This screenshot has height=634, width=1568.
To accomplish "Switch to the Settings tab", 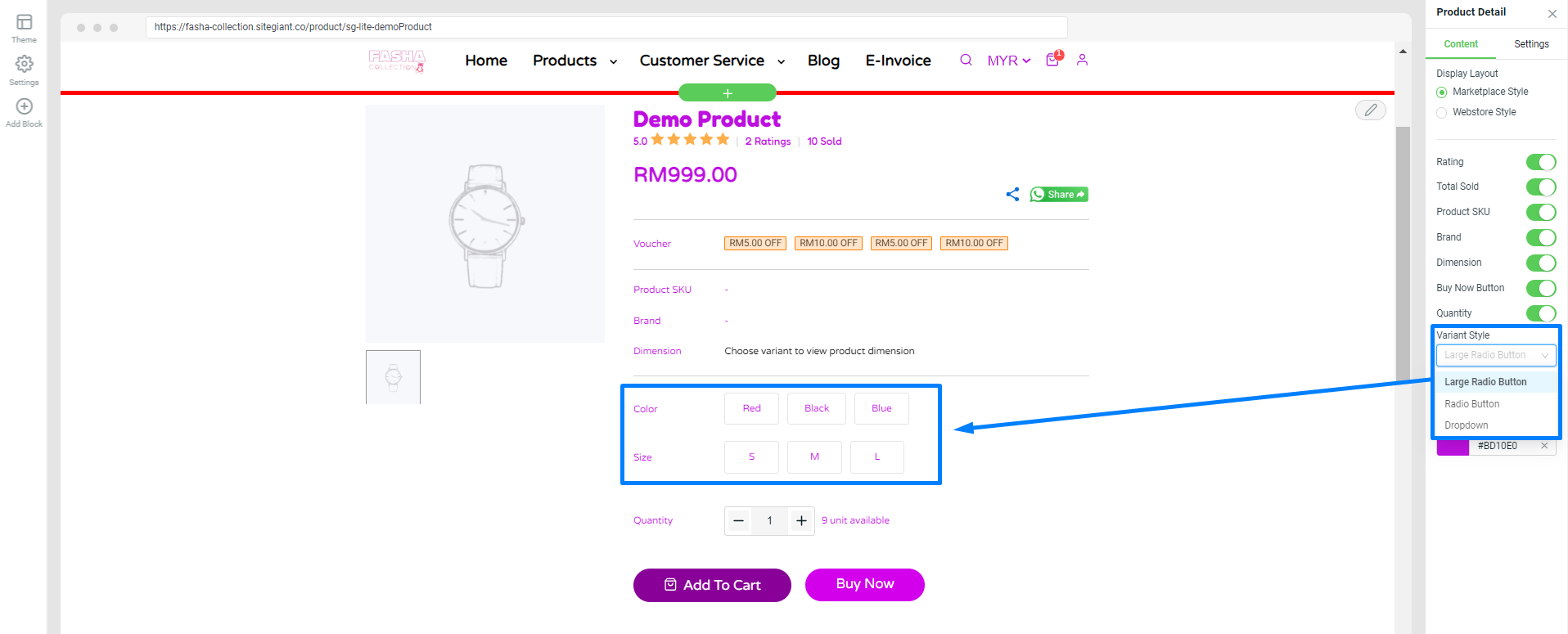I will [1531, 44].
